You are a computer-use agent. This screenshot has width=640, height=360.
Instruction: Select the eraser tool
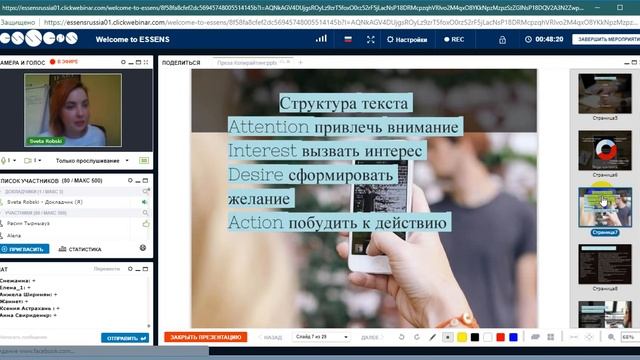pos(535,337)
